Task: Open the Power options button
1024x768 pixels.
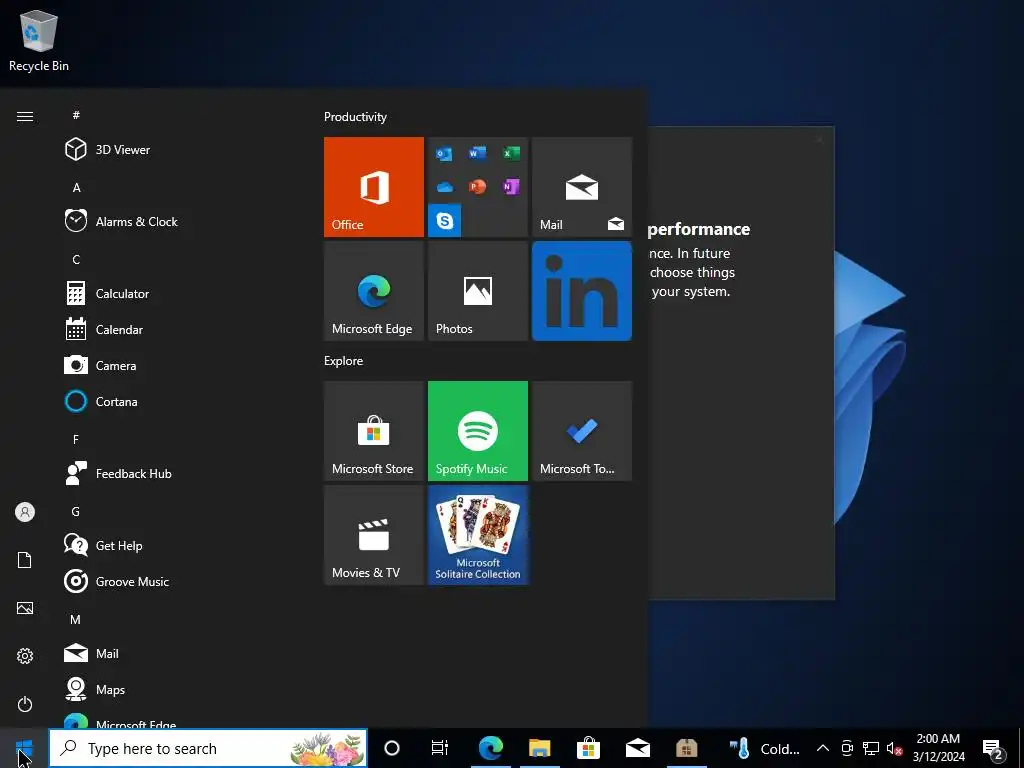Action: [x=25, y=704]
